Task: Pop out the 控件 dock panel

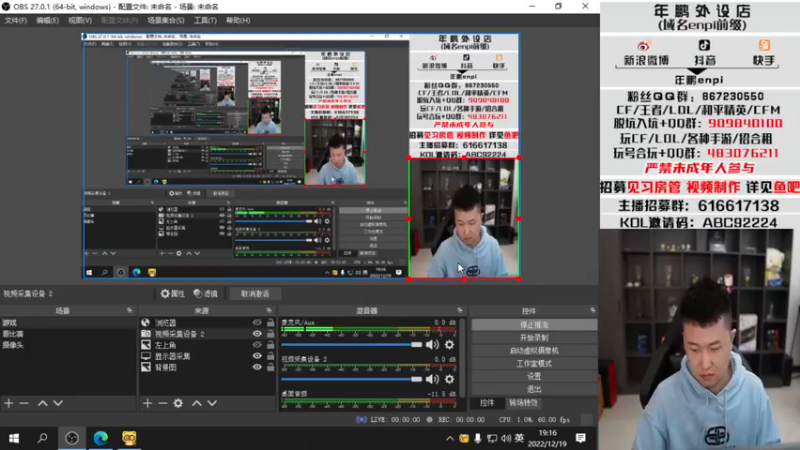Action: [592, 310]
